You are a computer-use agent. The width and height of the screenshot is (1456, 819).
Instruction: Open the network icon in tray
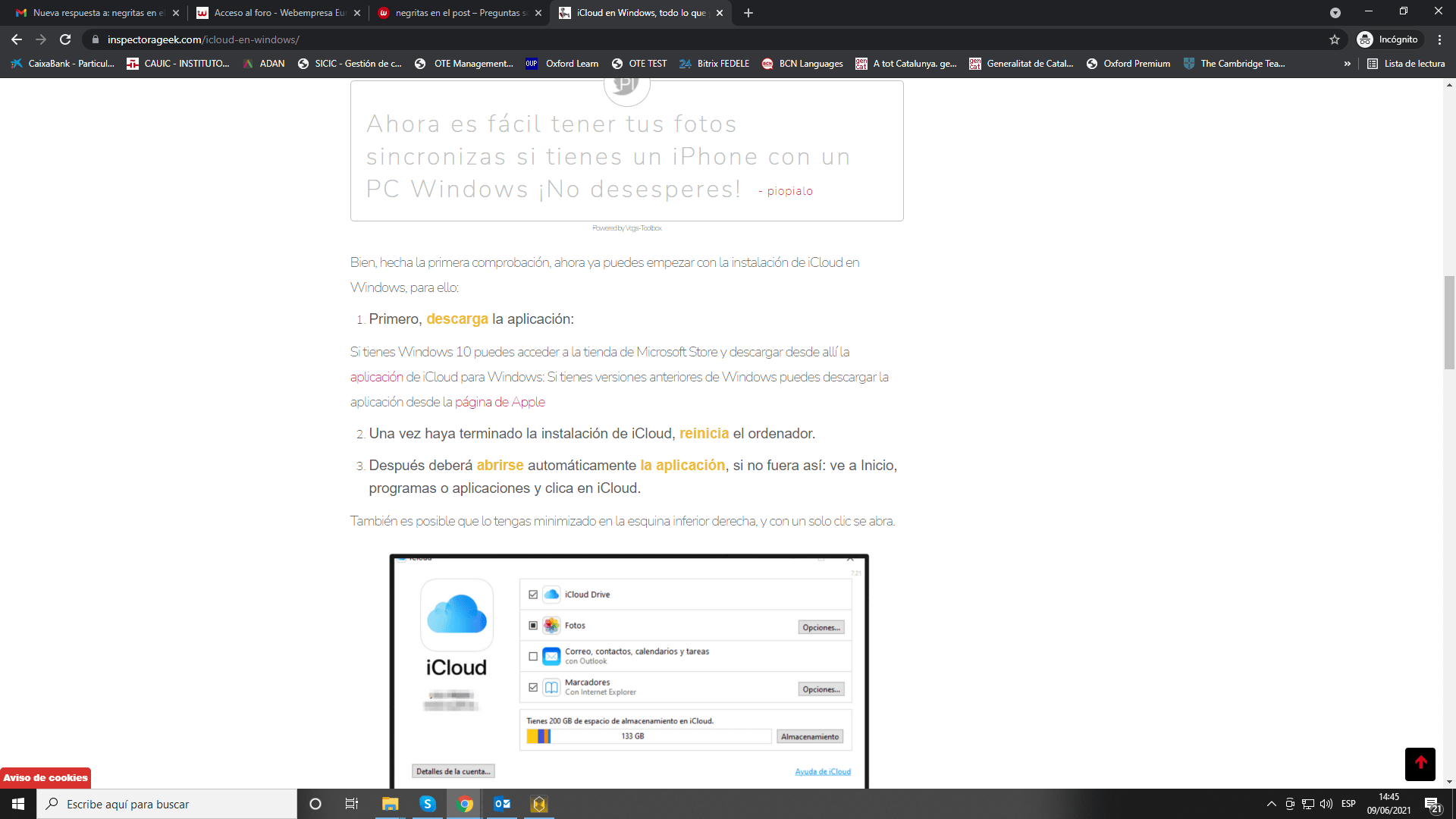click(1308, 804)
